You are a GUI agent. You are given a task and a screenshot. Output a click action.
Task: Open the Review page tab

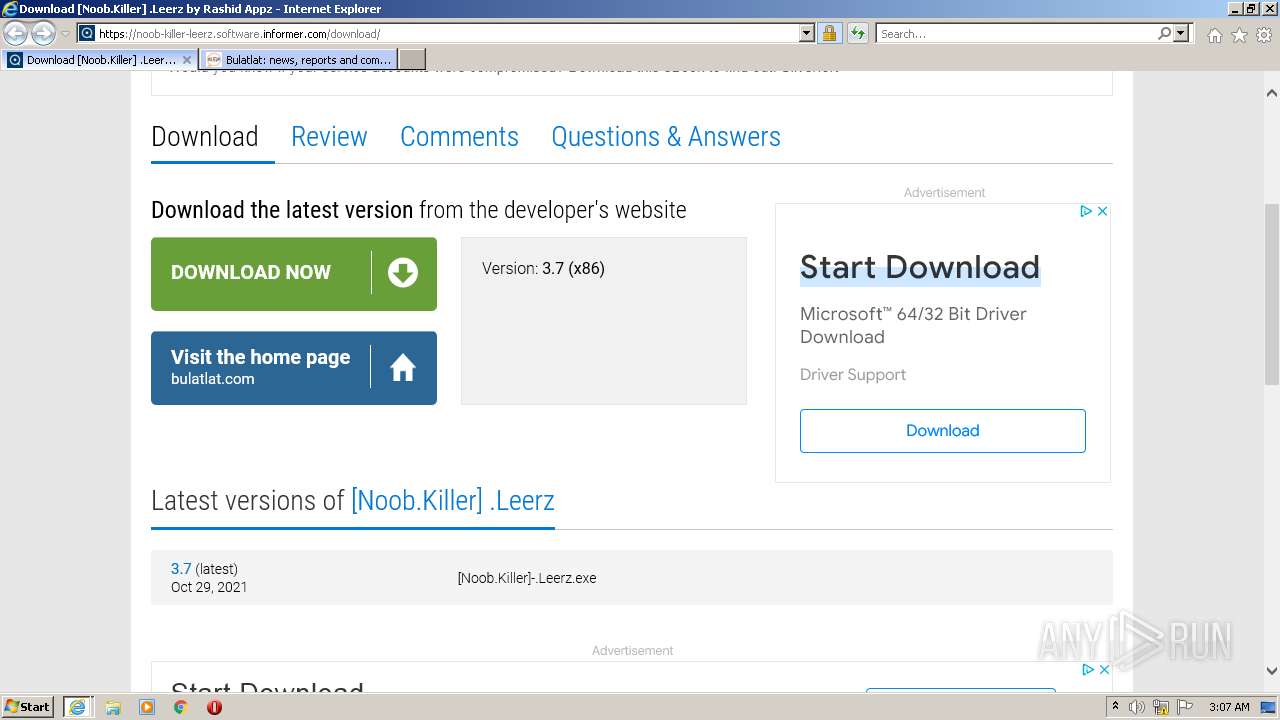coord(329,136)
